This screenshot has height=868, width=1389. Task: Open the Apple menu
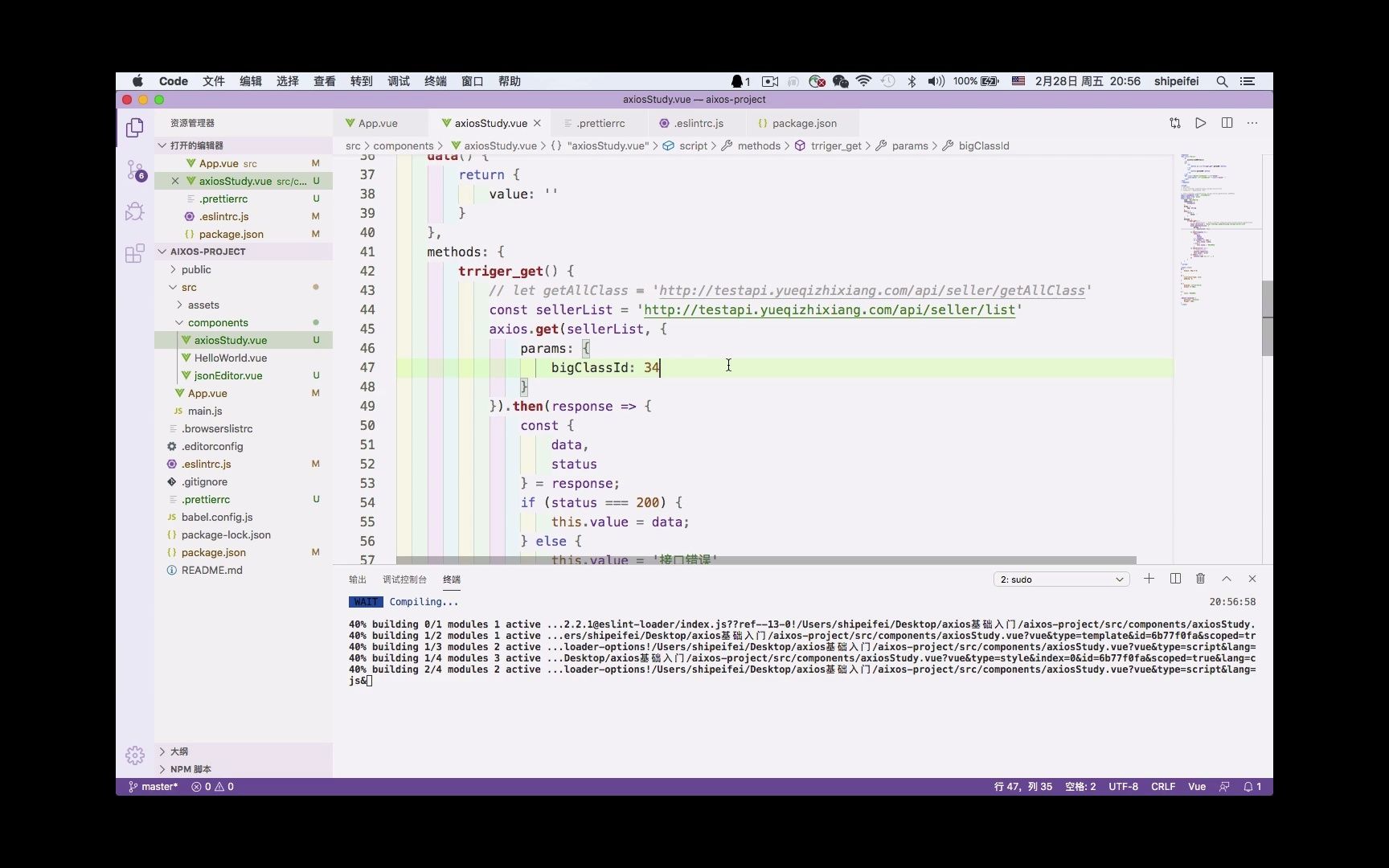point(137,81)
